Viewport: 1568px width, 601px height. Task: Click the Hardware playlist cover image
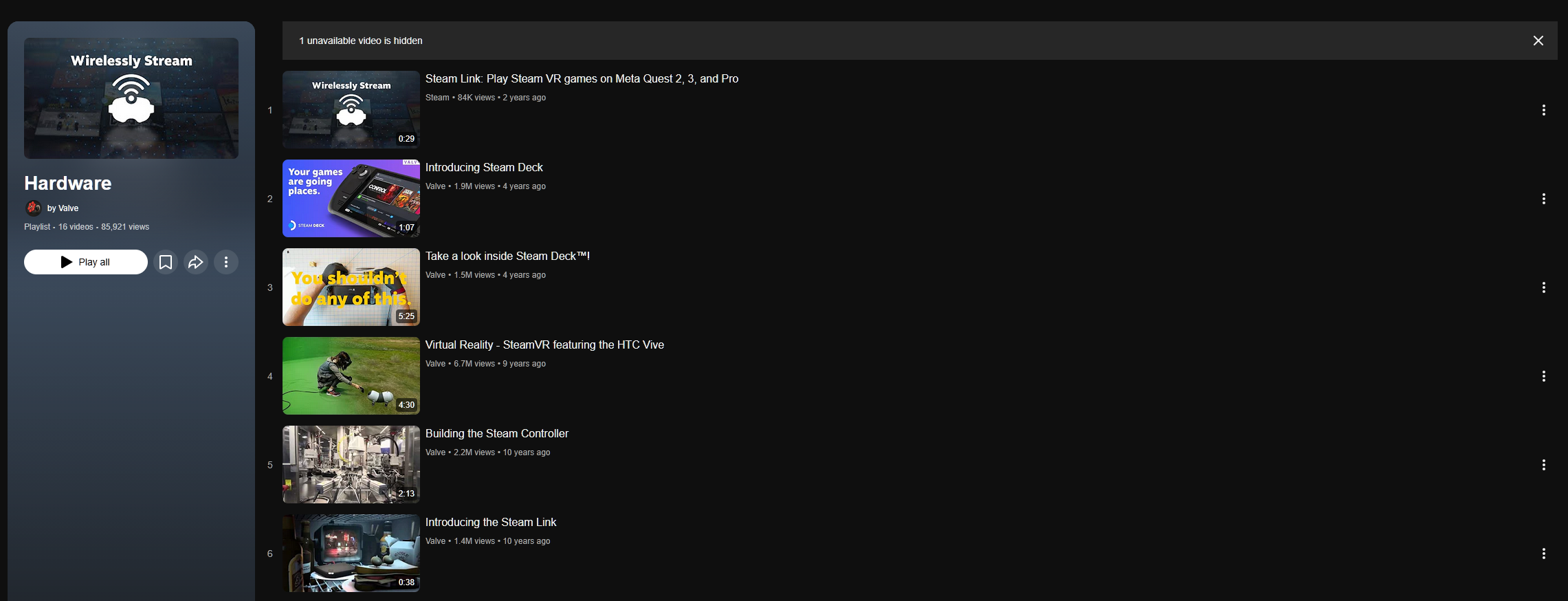tap(131, 98)
